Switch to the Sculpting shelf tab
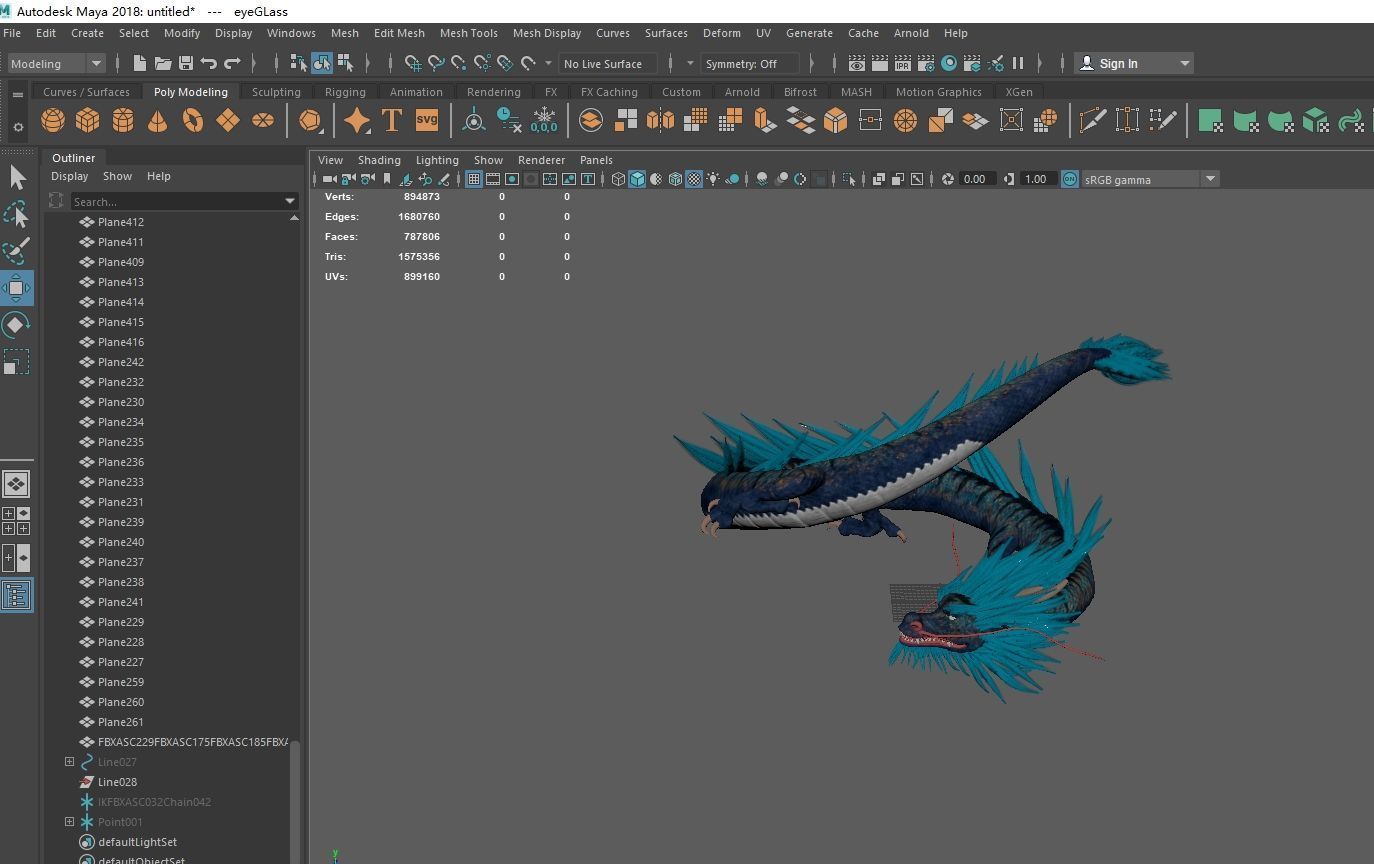The width and height of the screenshot is (1374, 864). tap(276, 91)
